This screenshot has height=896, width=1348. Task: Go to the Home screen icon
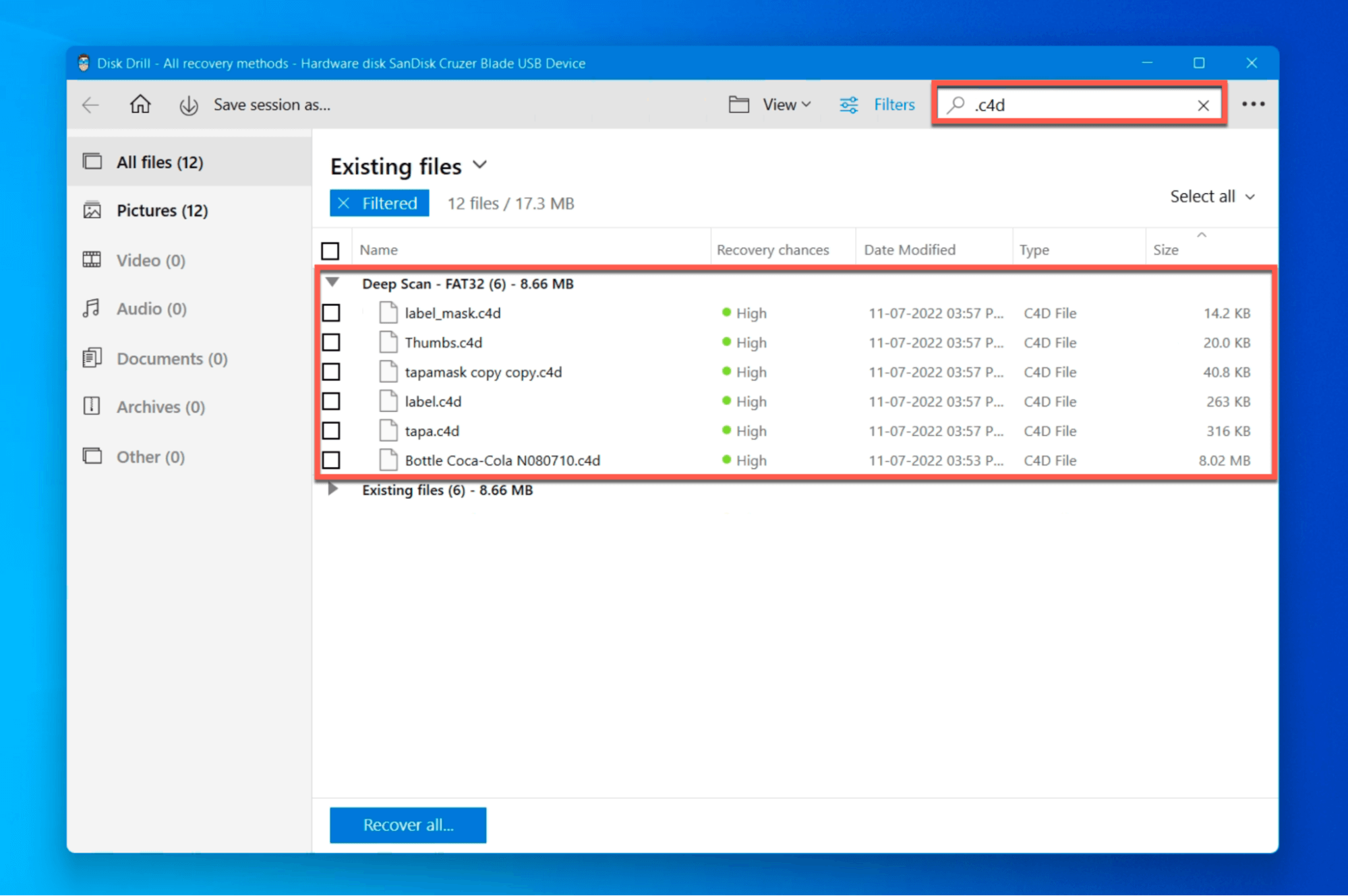140,104
